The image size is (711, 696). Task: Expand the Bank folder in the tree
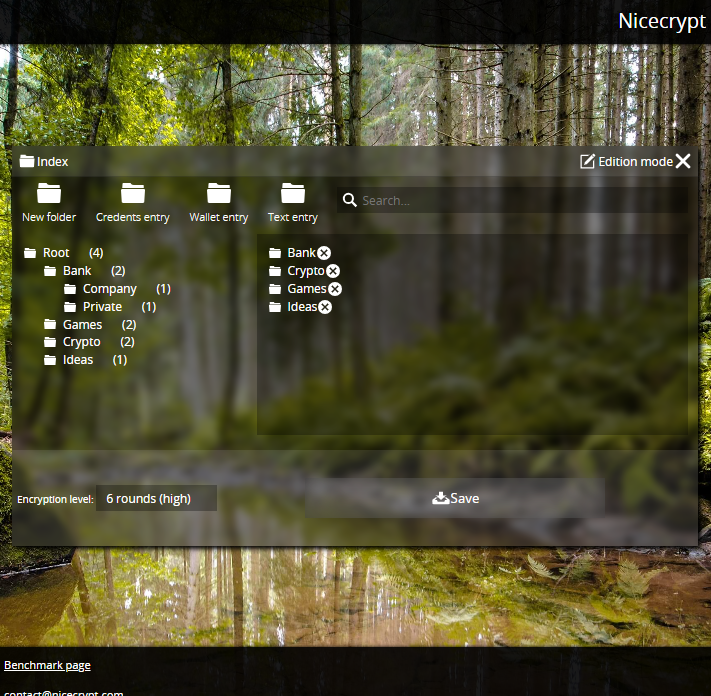(76, 271)
